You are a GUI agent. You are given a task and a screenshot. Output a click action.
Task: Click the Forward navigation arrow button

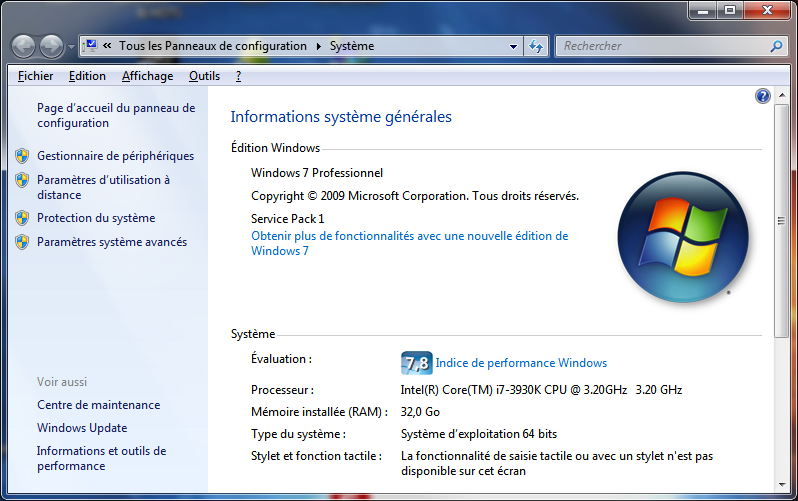pyautogui.click(x=51, y=46)
